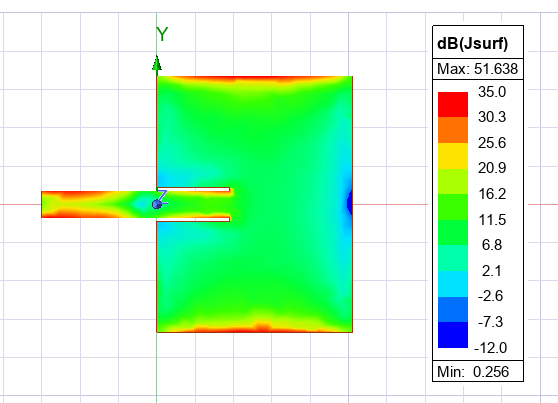The image size is (558, 403).
Task: Click the lower inset slot beside the feed
Action: click(193, 219)
